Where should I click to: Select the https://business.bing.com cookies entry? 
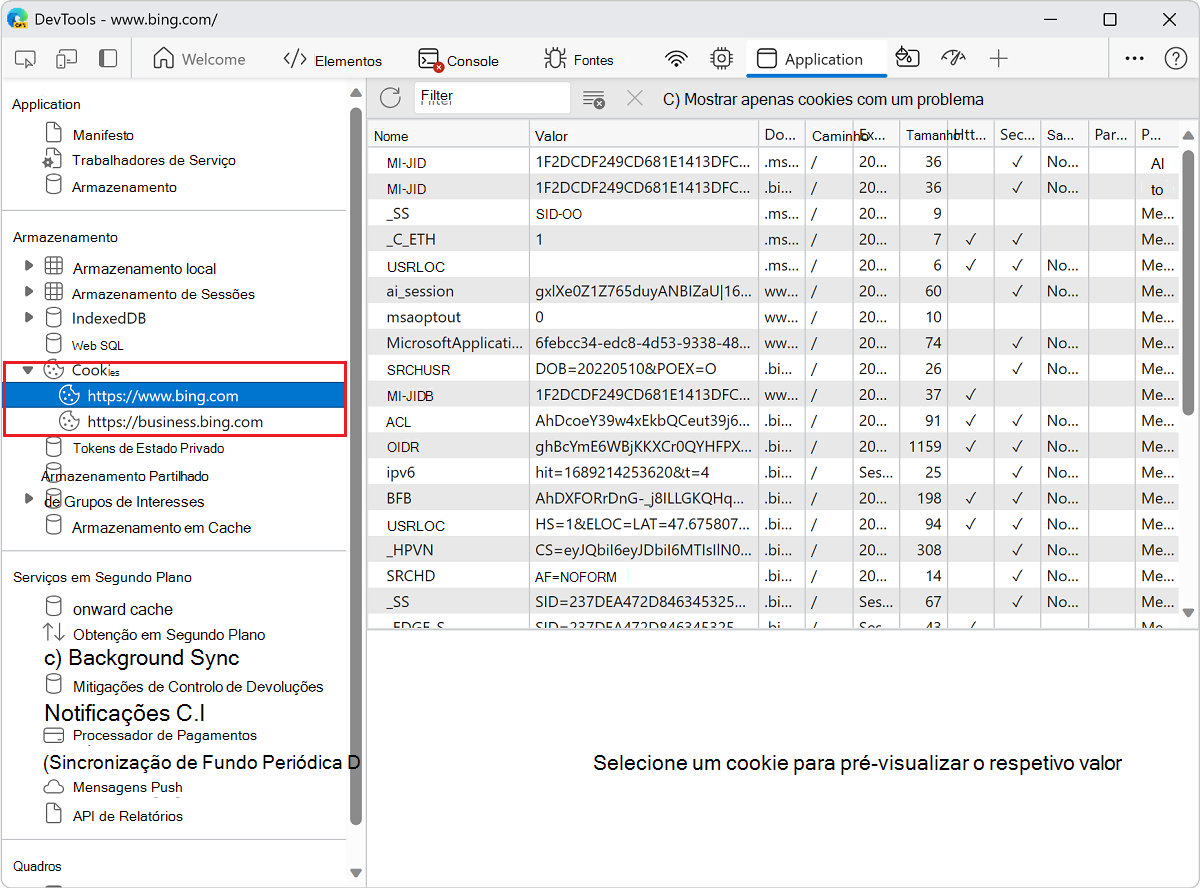(x=175, y=422)
